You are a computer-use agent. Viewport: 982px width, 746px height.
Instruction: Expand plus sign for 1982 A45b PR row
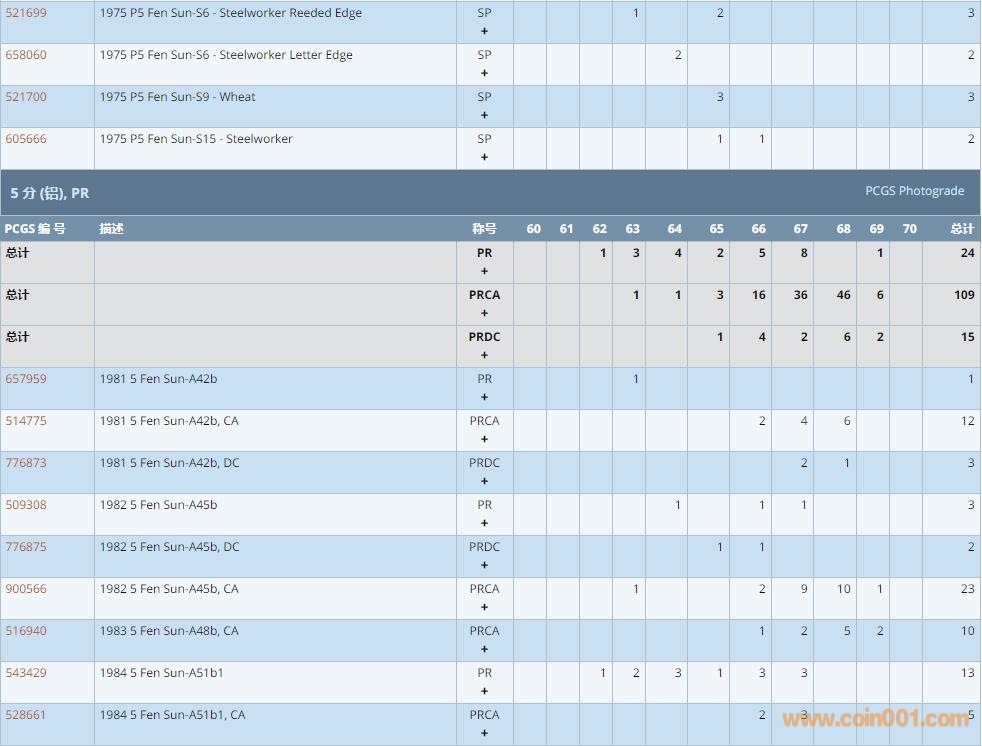click(x=485, y=523)
